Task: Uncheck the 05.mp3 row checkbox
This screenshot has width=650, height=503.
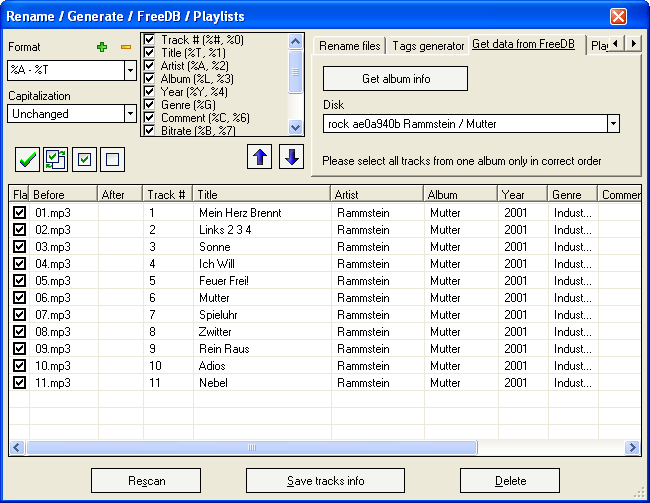Action: point(19,281)
